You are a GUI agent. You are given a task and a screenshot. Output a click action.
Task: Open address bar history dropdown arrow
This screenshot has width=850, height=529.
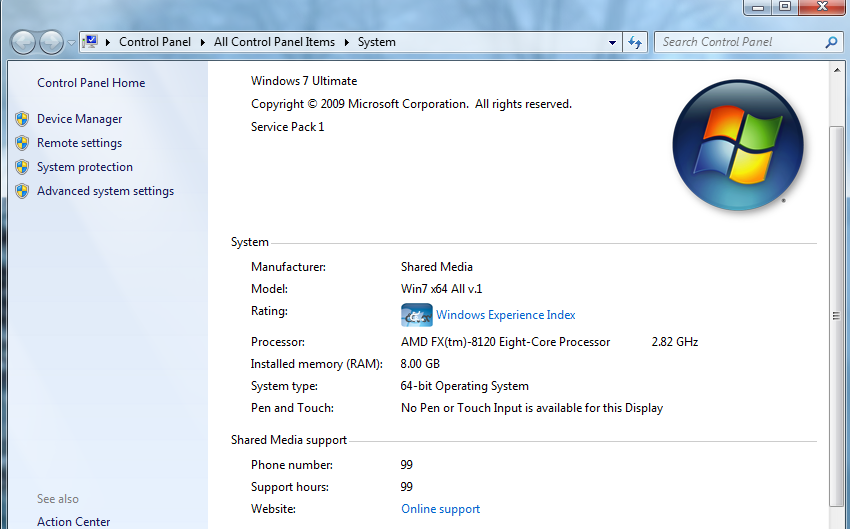612,42
